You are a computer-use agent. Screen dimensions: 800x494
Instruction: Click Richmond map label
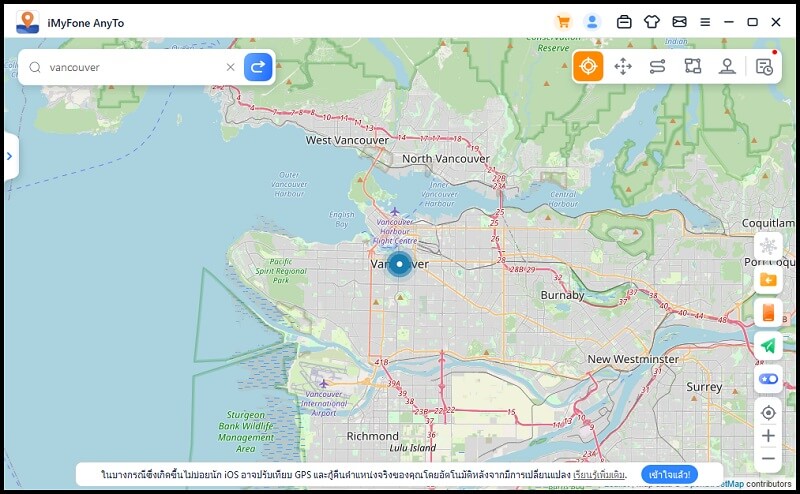pyautogui.click(x=372, y=436)
